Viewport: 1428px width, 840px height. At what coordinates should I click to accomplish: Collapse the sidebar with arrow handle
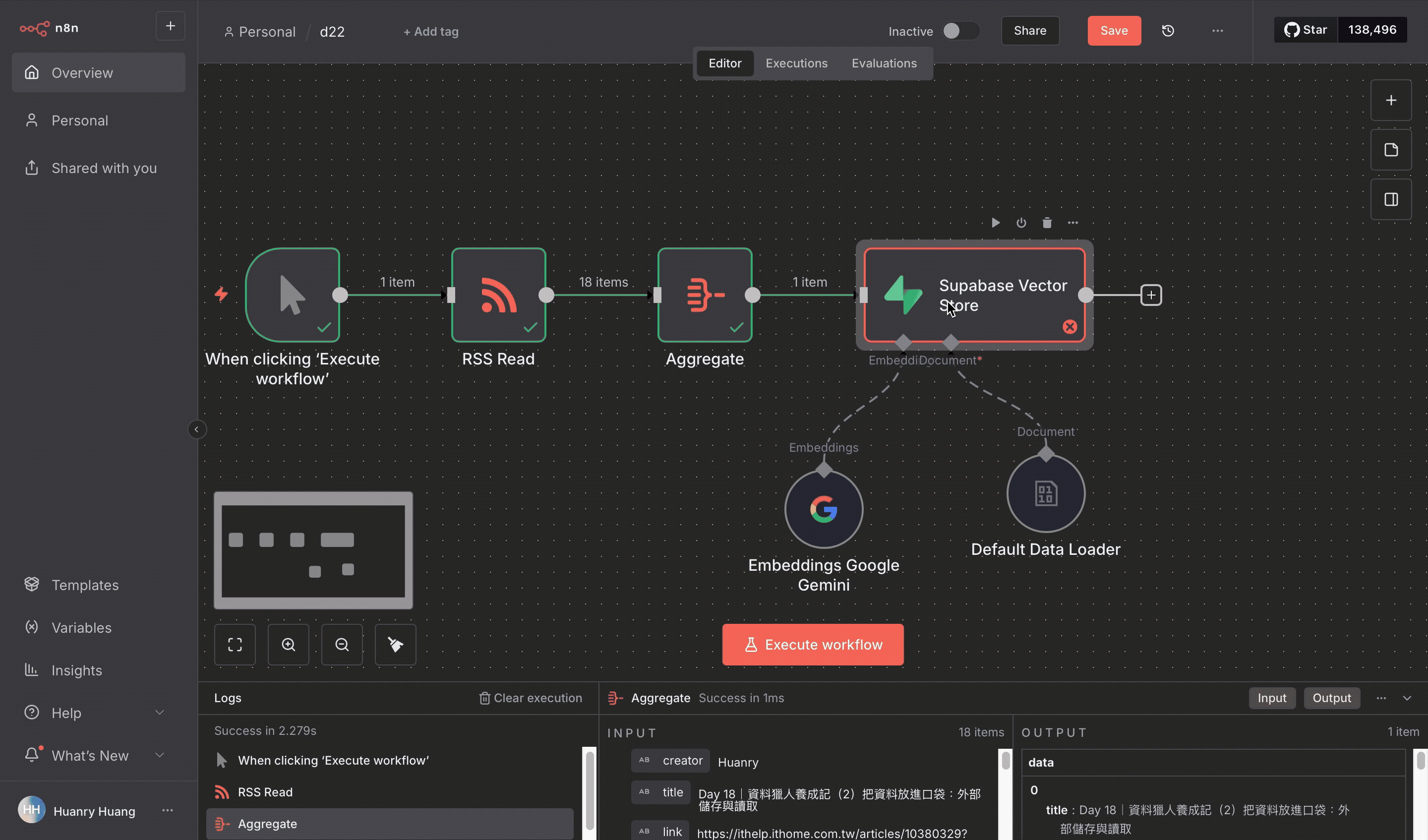pyautogui.click(x=197, y=429)
